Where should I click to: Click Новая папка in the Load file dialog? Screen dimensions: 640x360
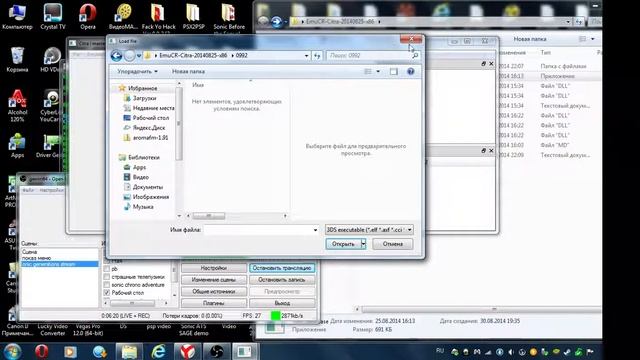click(188, 71)
